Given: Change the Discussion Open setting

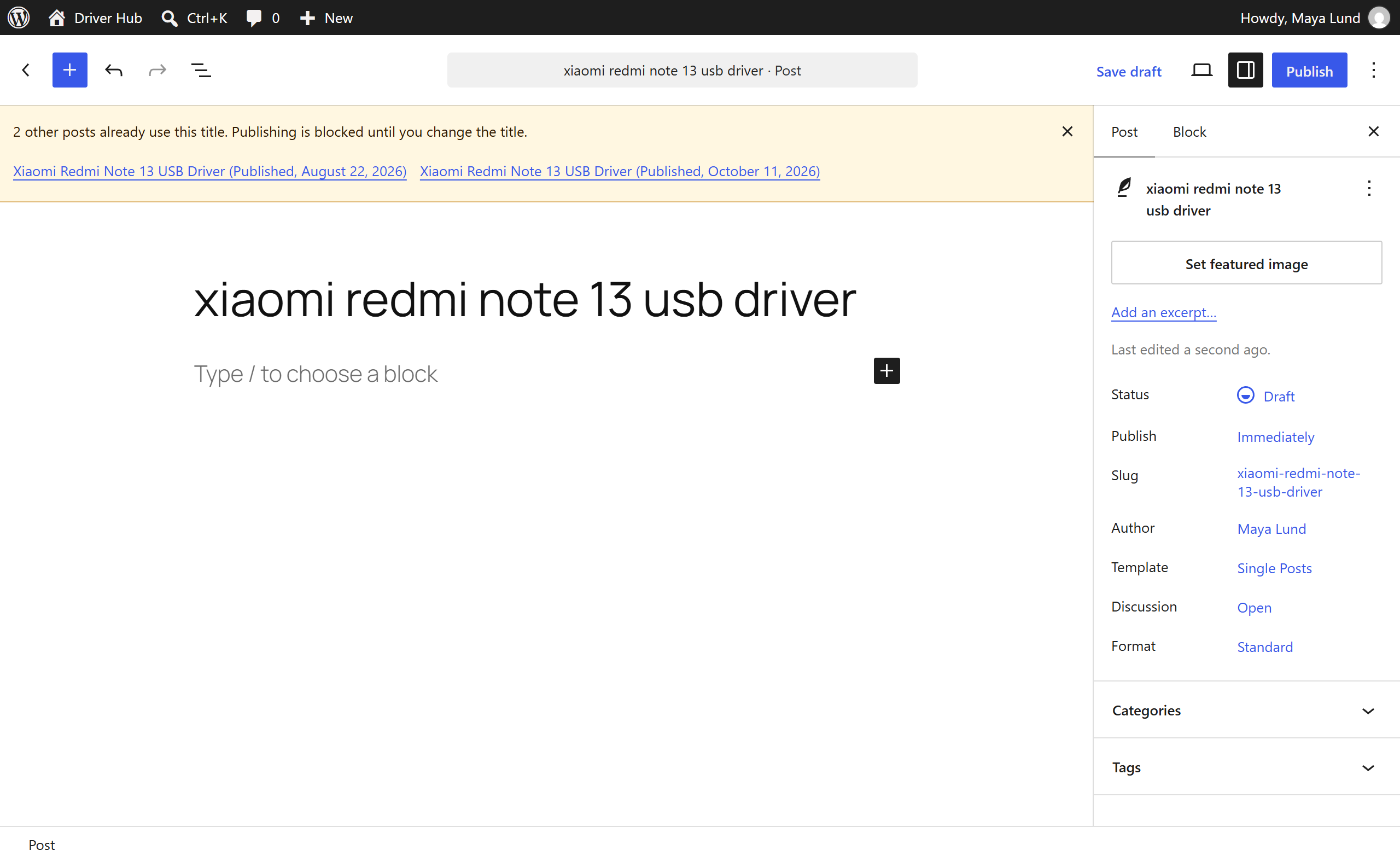Looking at the screenshot, I should pos(1253,608).
